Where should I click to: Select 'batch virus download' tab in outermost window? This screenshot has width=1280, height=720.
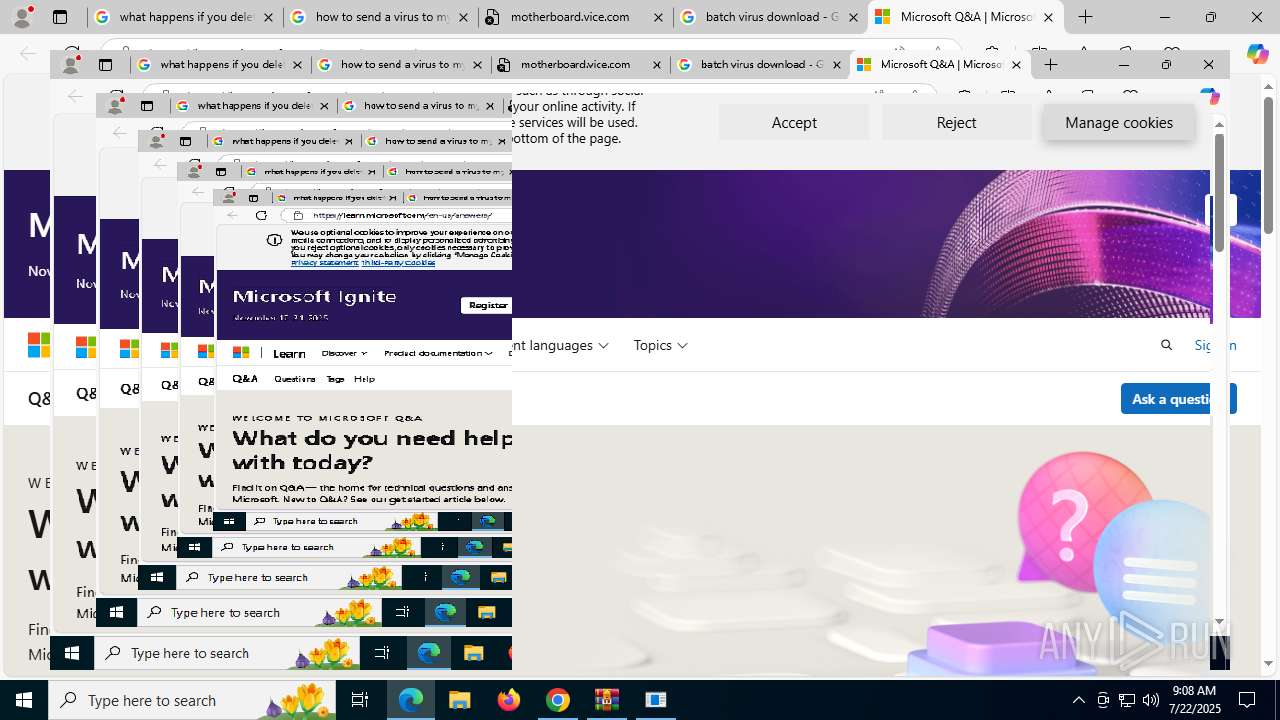pos(770,17)
